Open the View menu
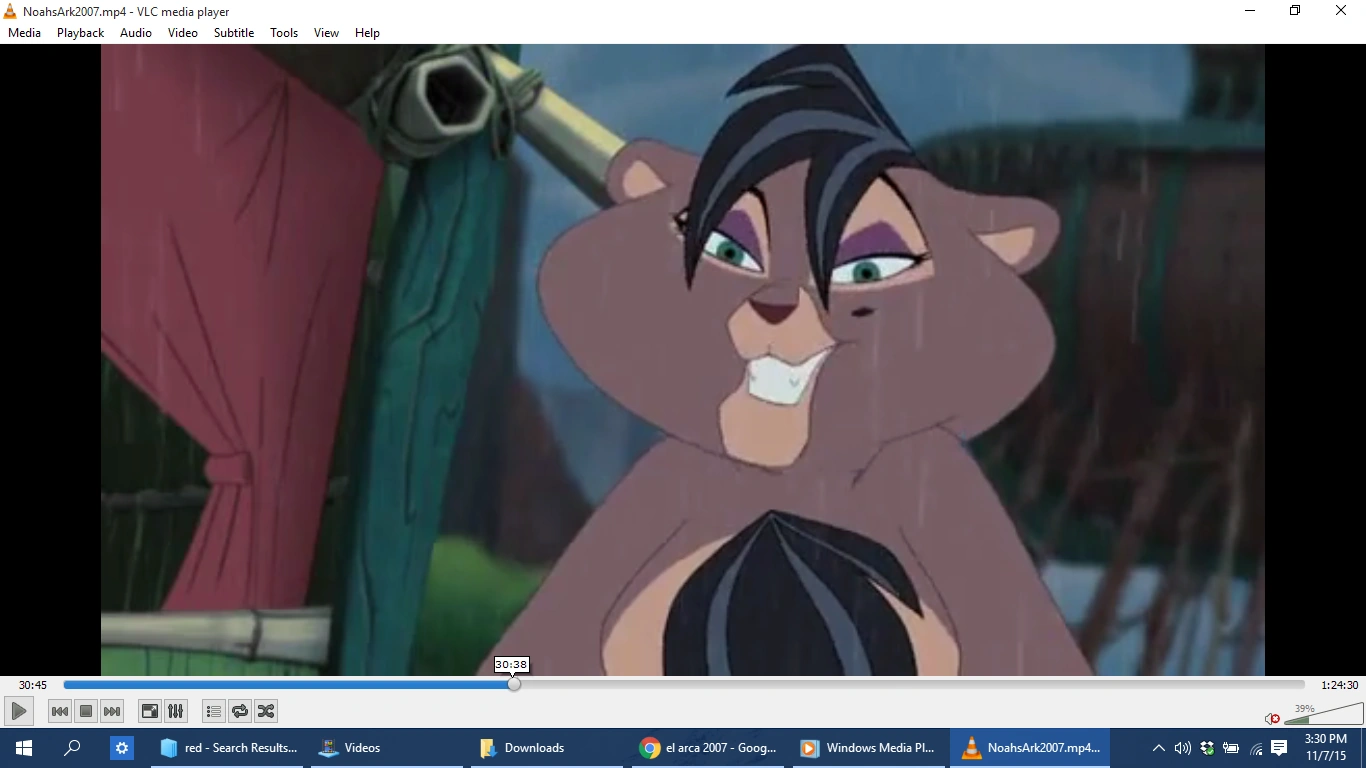The width and height of the screenshot is (1366, 768). pos(327,33)
